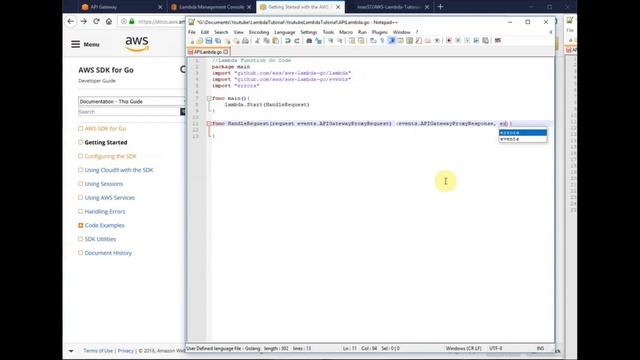Click the browser address bar URL
This screenshot has width=640, height=360.
pos(161,22)
